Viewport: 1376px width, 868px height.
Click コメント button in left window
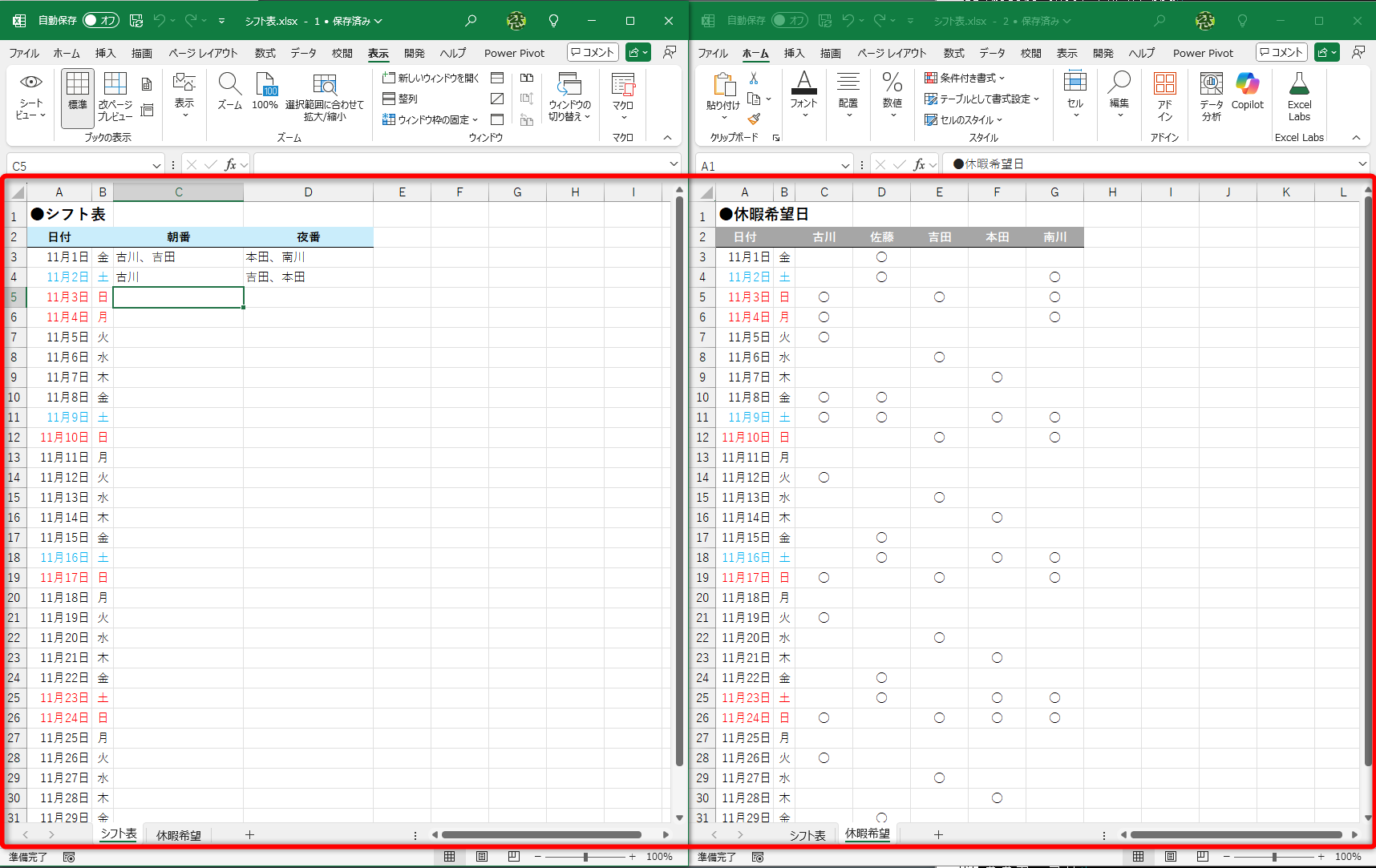[593, 52]
